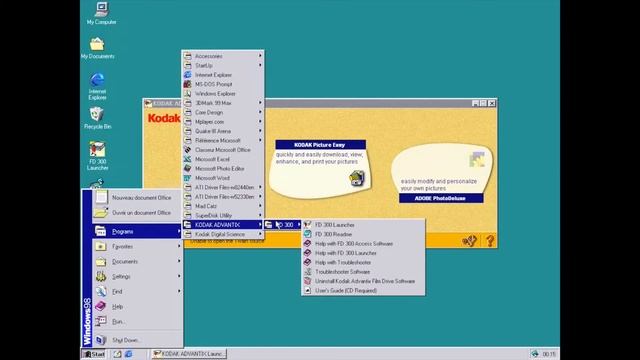Expand 3DMark 99 Max submenu
Image resolution: width=640 pixels, height=360 pixels.
pyautogui.click(x=222, y=103)
